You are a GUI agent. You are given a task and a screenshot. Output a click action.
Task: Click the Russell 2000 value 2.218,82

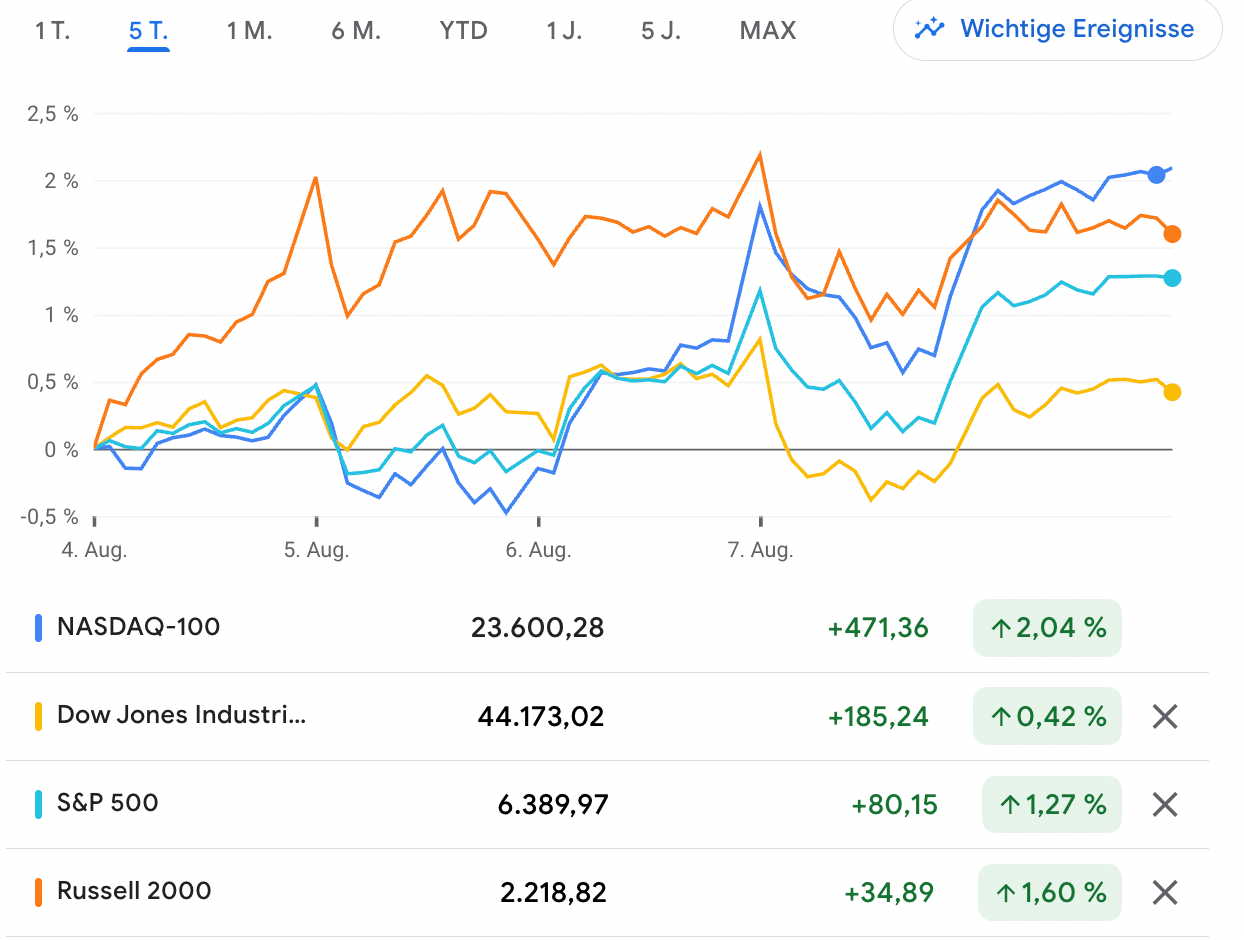coord(554,892)
